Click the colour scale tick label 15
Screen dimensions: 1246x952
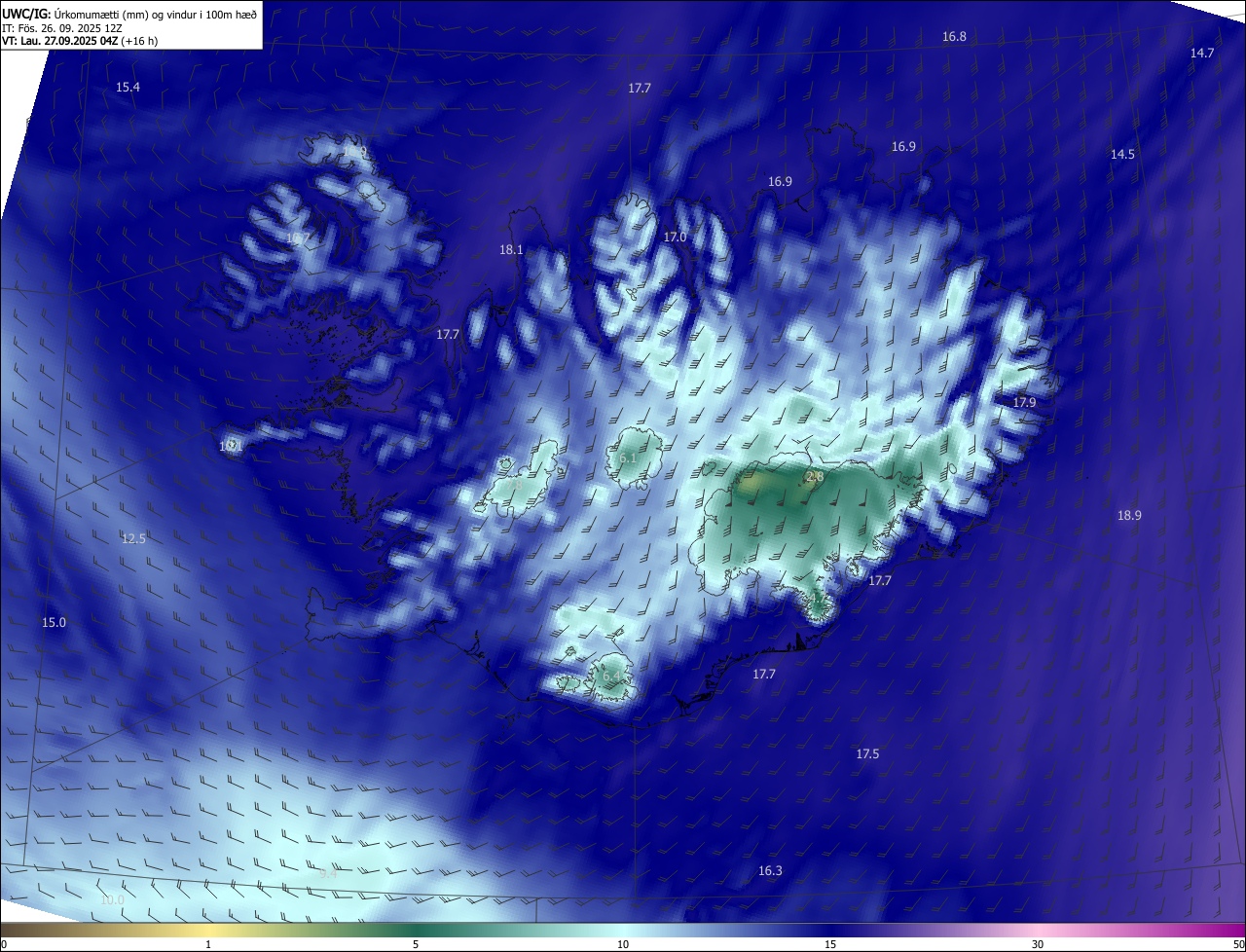[830, 944]
